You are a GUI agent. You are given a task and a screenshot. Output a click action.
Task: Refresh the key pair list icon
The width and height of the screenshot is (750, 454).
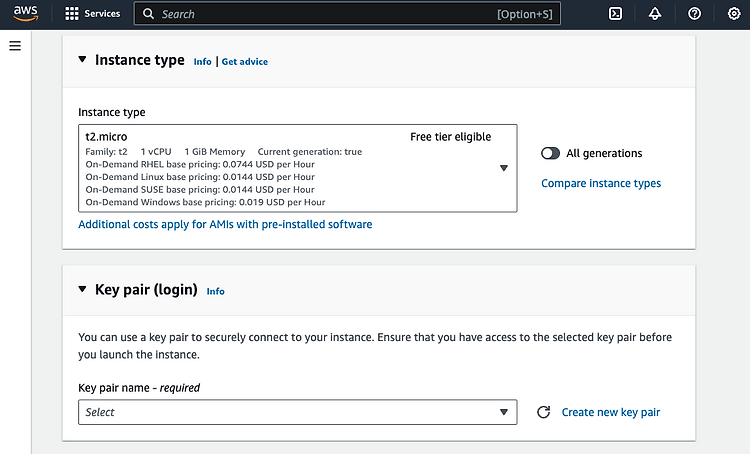coord(543,412)
